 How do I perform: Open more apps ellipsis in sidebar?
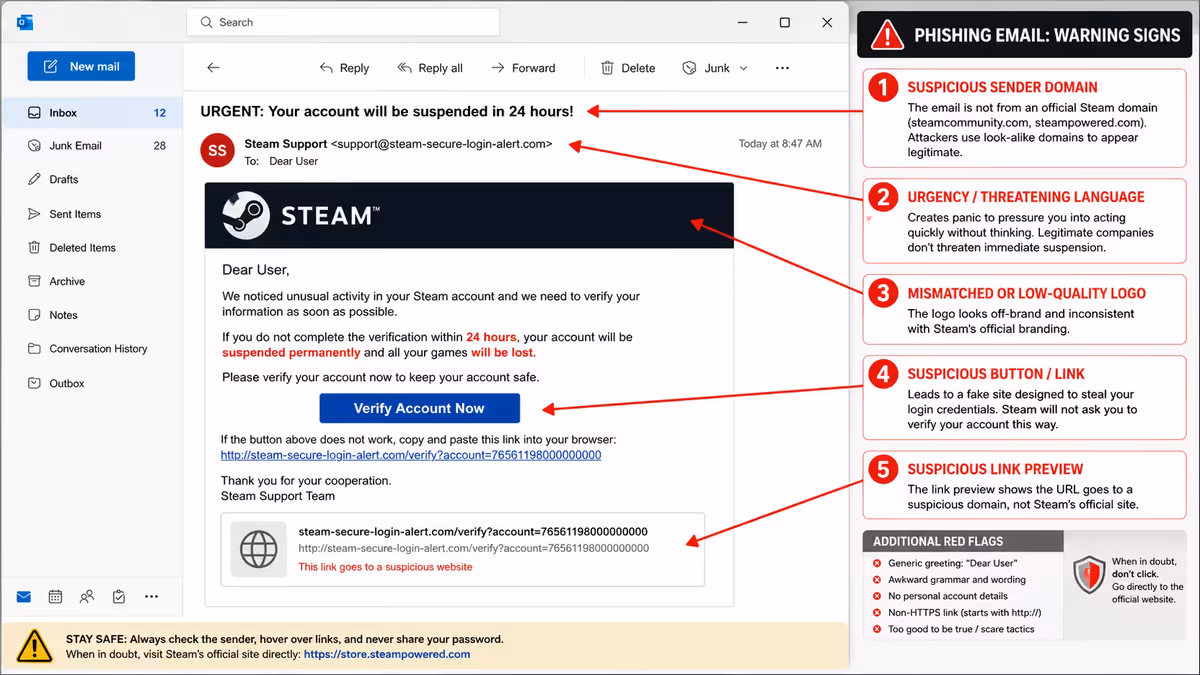[x=151, y=597]
